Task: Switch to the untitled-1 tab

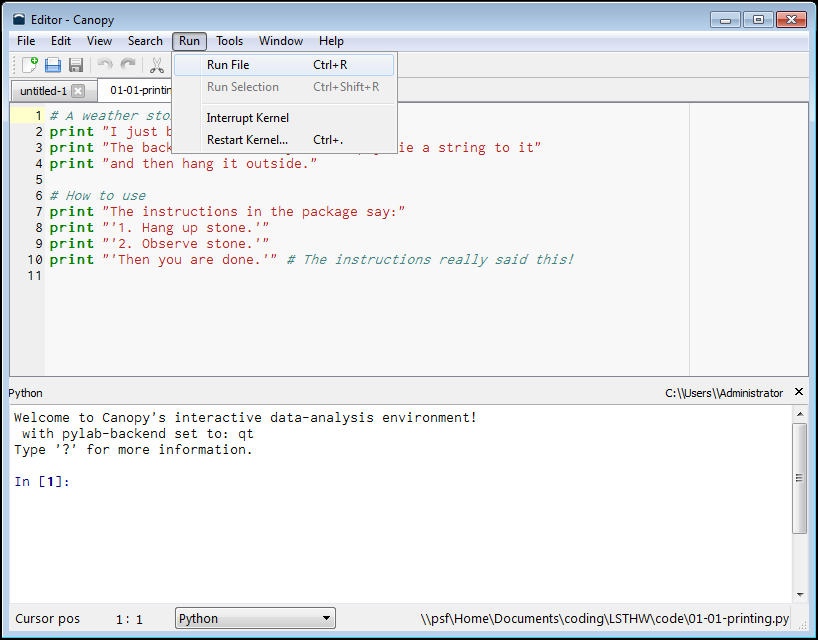Action: click(43, 91)
